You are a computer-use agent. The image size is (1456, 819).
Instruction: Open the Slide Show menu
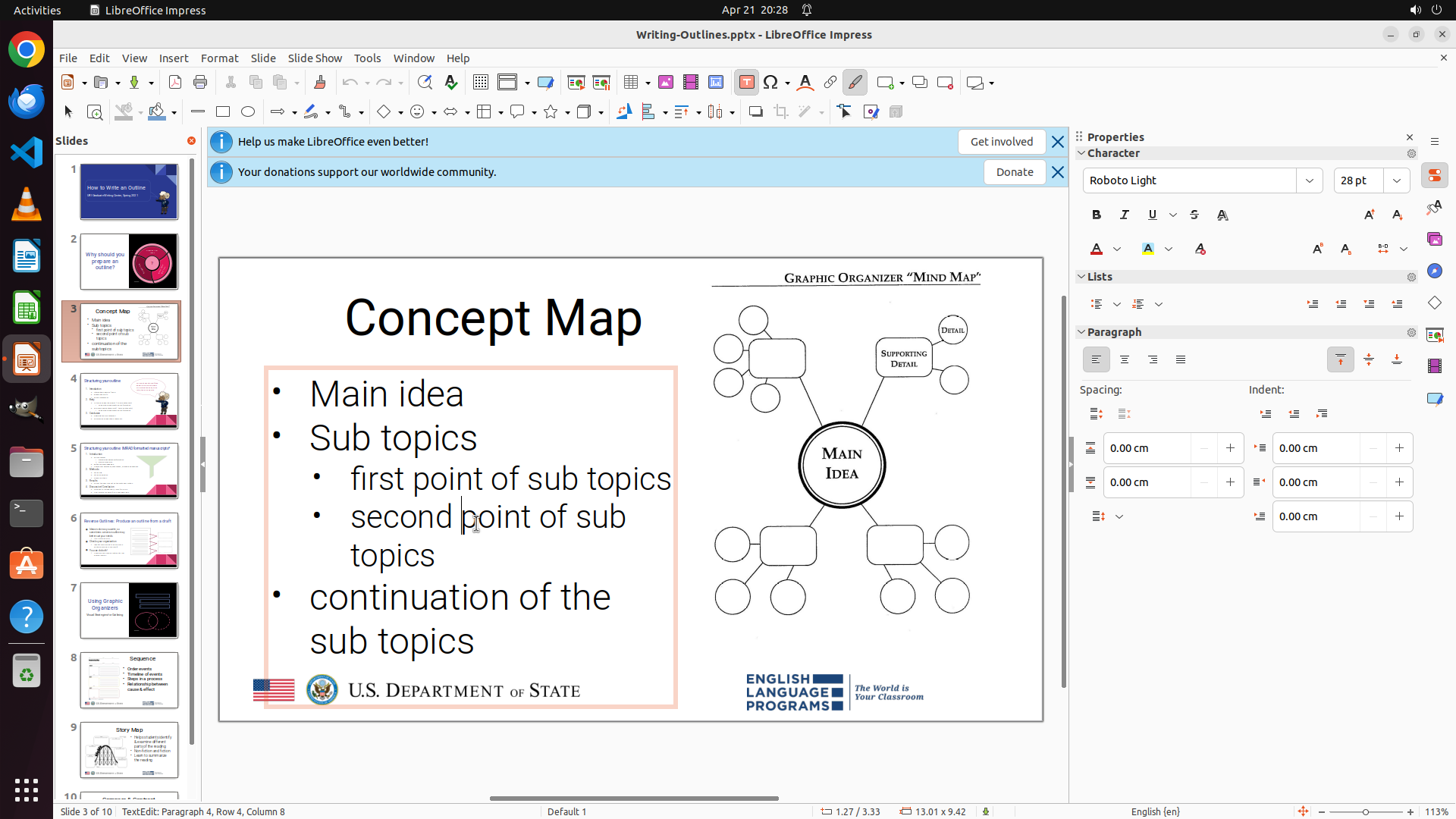point(315,58)
